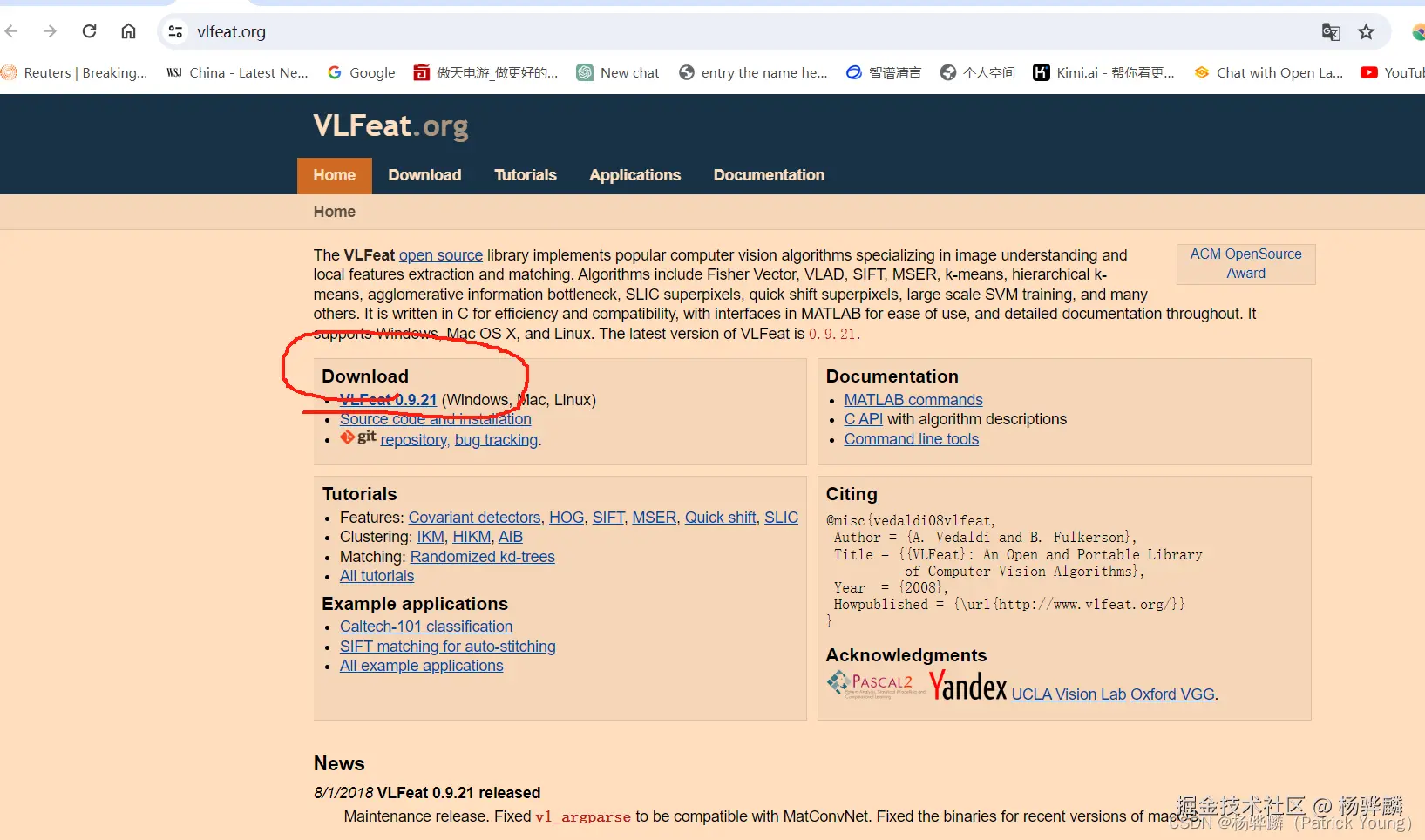Open the Tutorials navigation tab
This screenshot has width=1425, height=840.
(x=526, y=175)
